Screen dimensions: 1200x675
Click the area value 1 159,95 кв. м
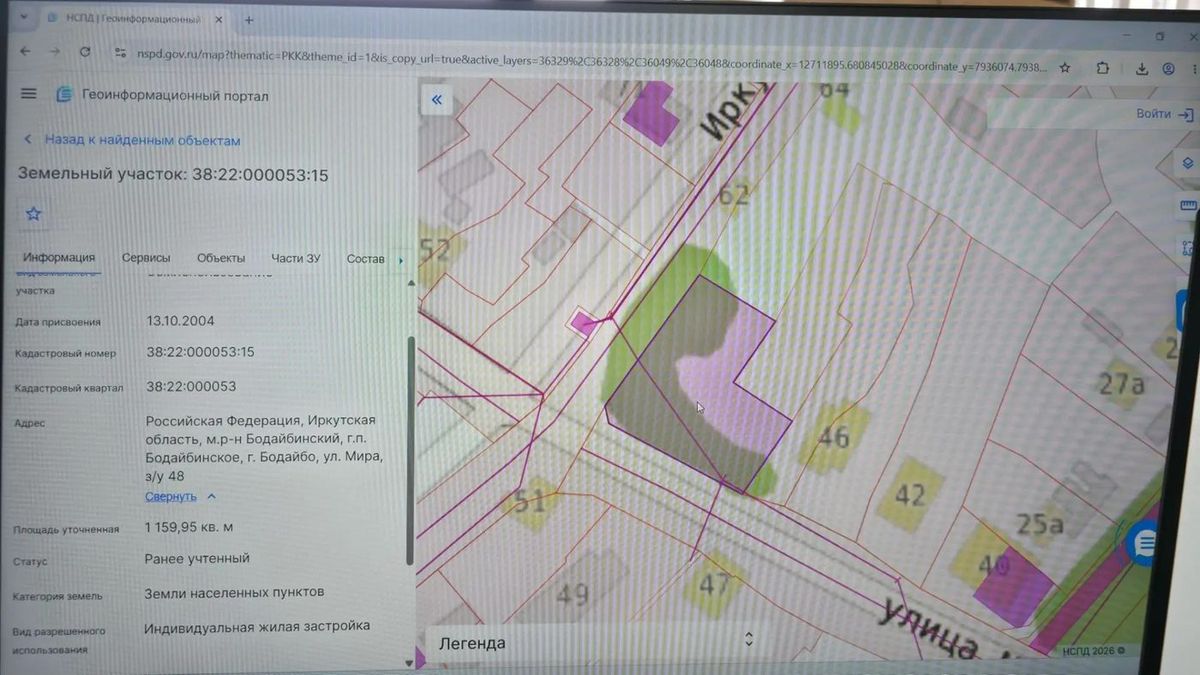[190, 527]
